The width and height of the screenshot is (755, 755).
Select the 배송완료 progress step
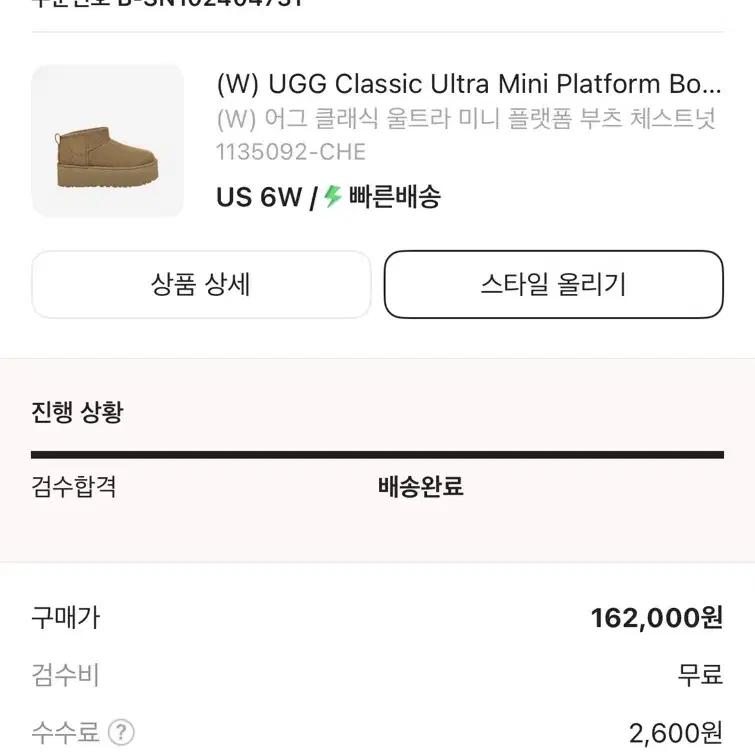point(420,486)
